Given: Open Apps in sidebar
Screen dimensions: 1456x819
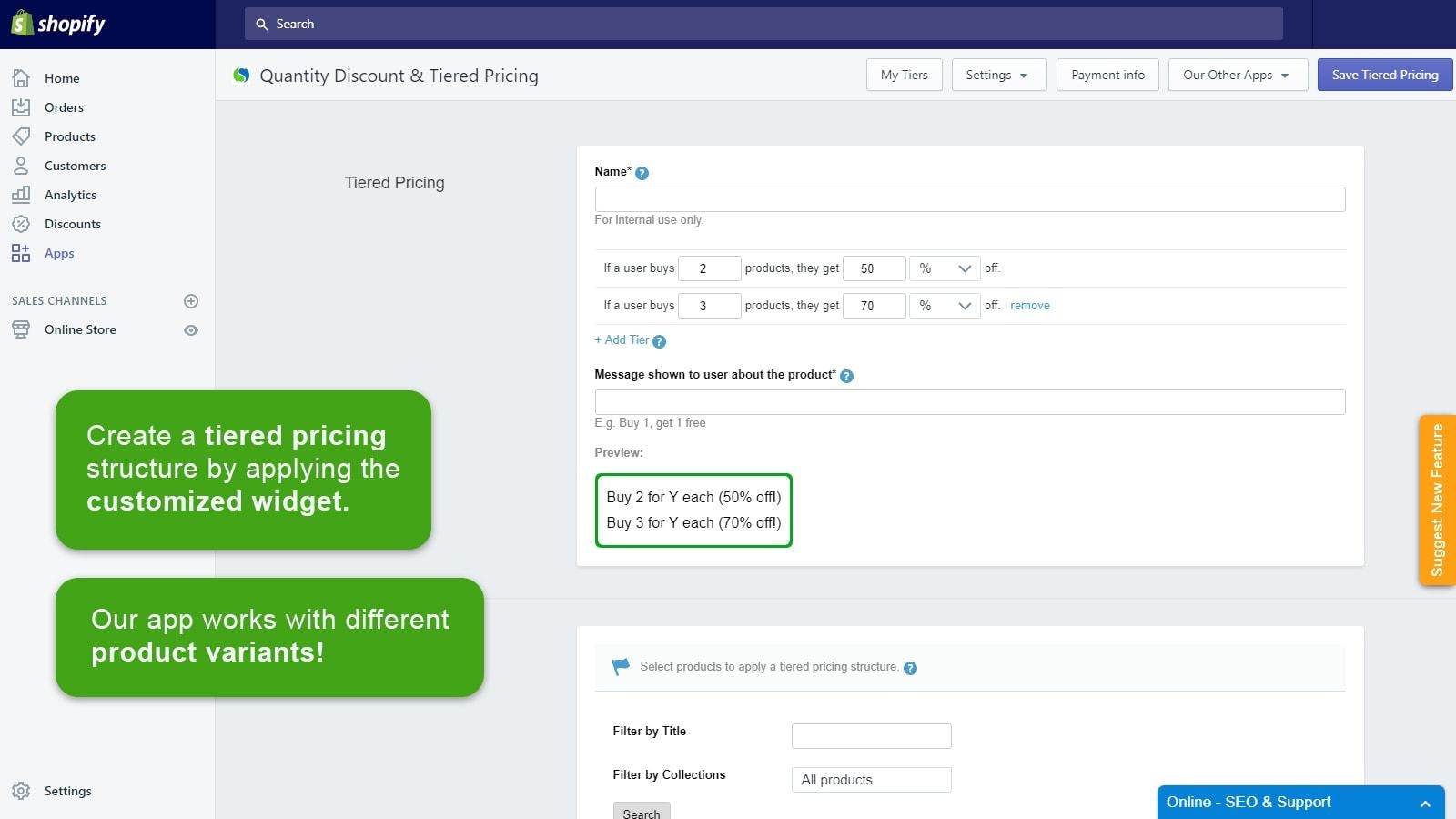Looking at the screenshot, I should (59, 253).
